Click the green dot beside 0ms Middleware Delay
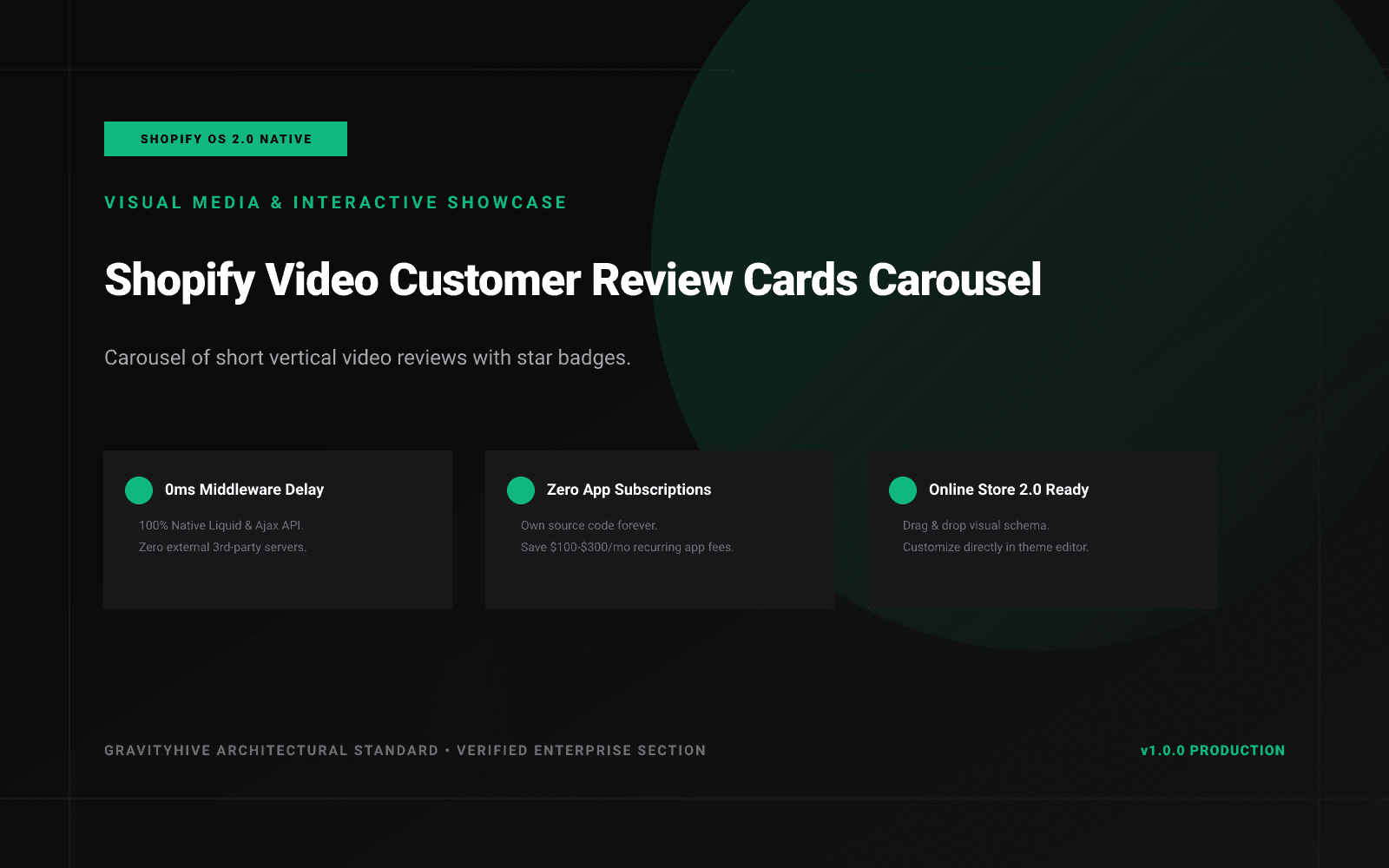The height and width of the screenshot is (868, 1389). tap(139, 490)
